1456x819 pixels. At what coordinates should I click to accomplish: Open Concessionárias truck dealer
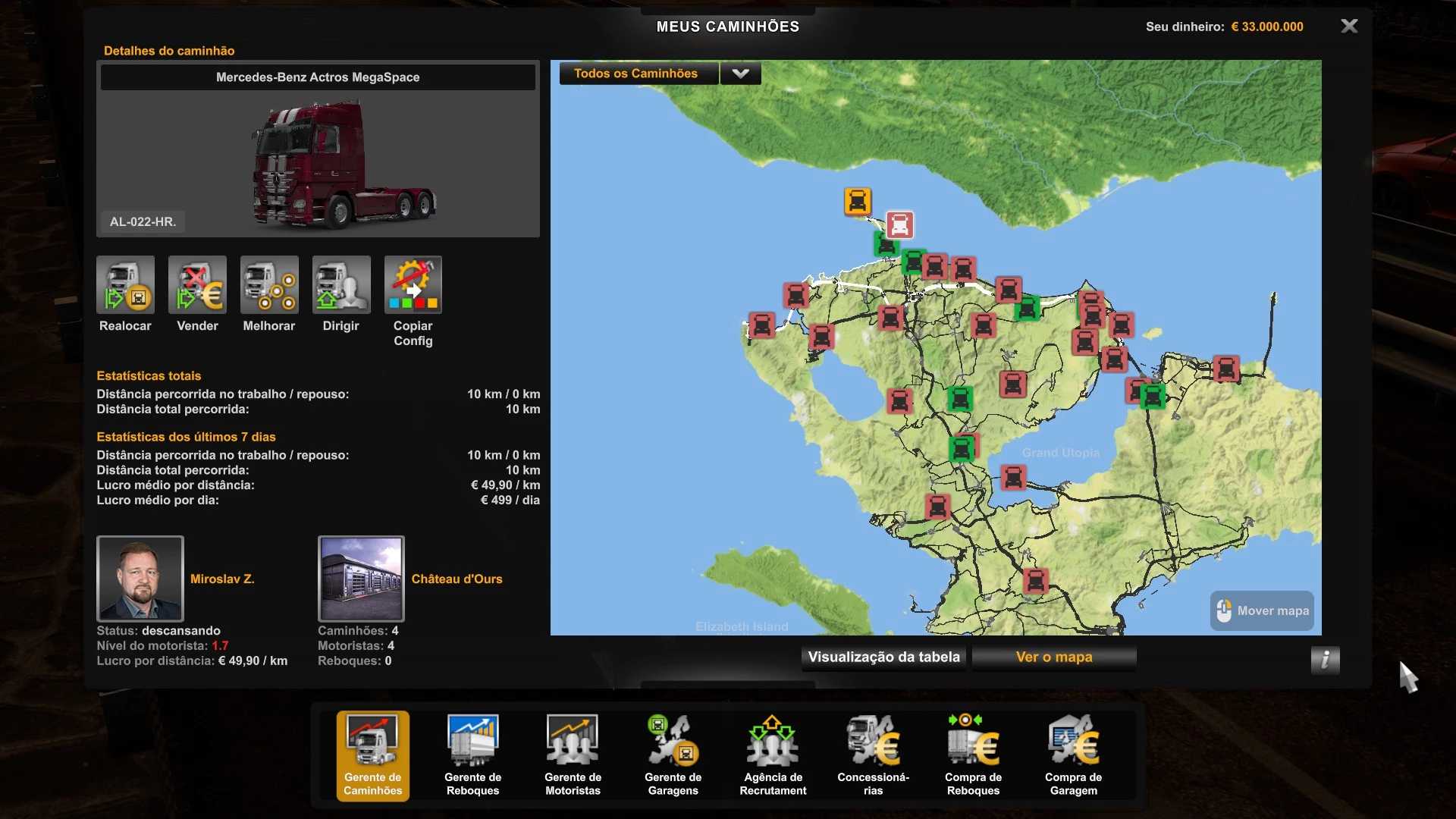point(873,755)
